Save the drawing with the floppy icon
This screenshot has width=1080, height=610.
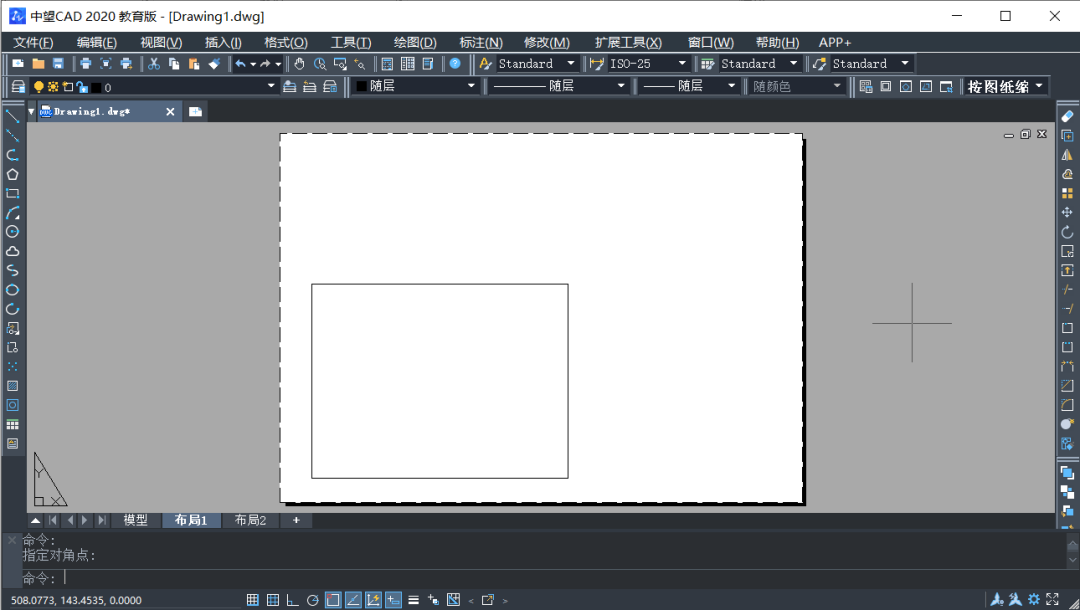[x=59, y=63]
